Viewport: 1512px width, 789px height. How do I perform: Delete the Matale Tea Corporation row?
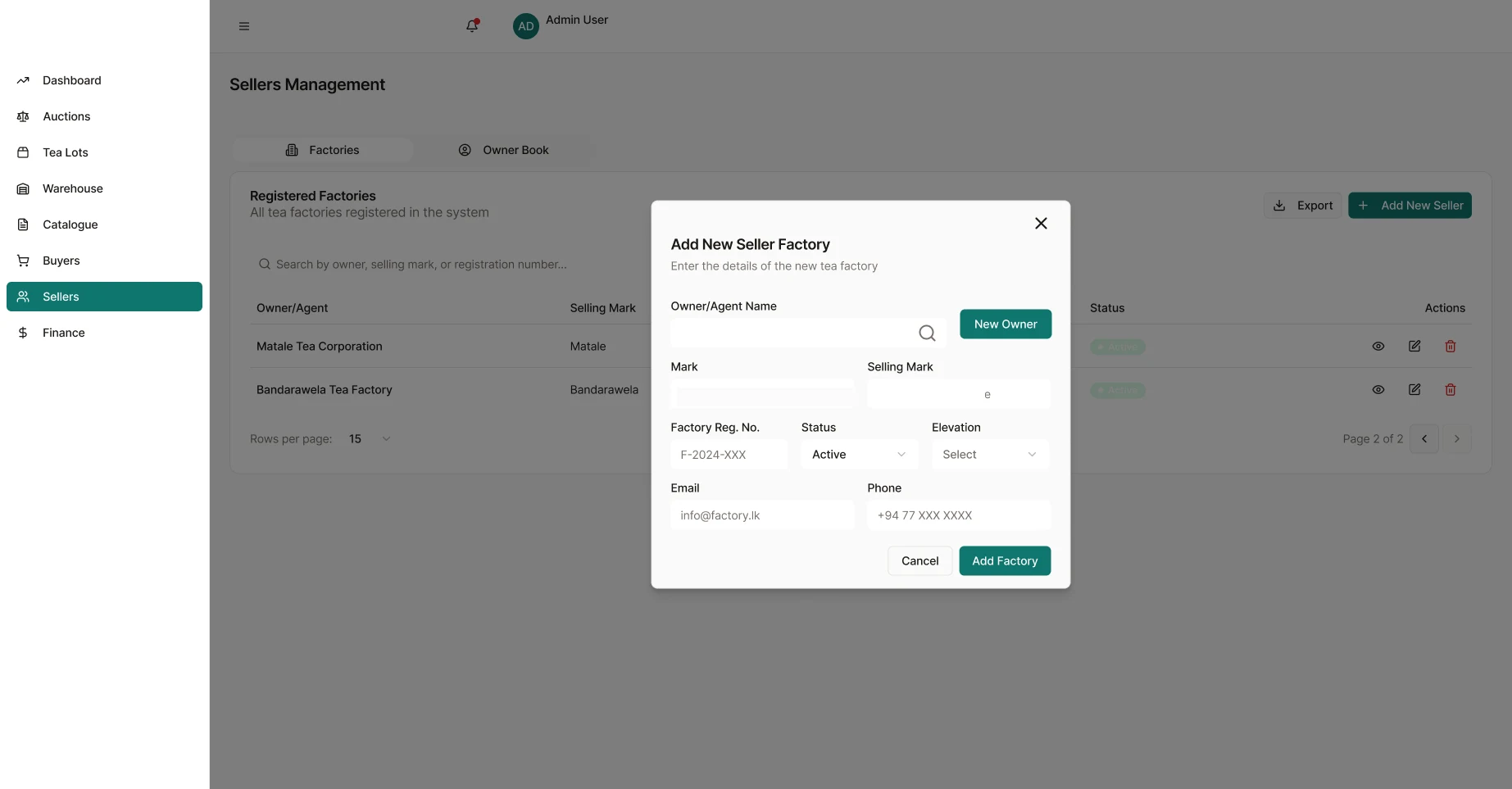click(x=1451, y=347)
